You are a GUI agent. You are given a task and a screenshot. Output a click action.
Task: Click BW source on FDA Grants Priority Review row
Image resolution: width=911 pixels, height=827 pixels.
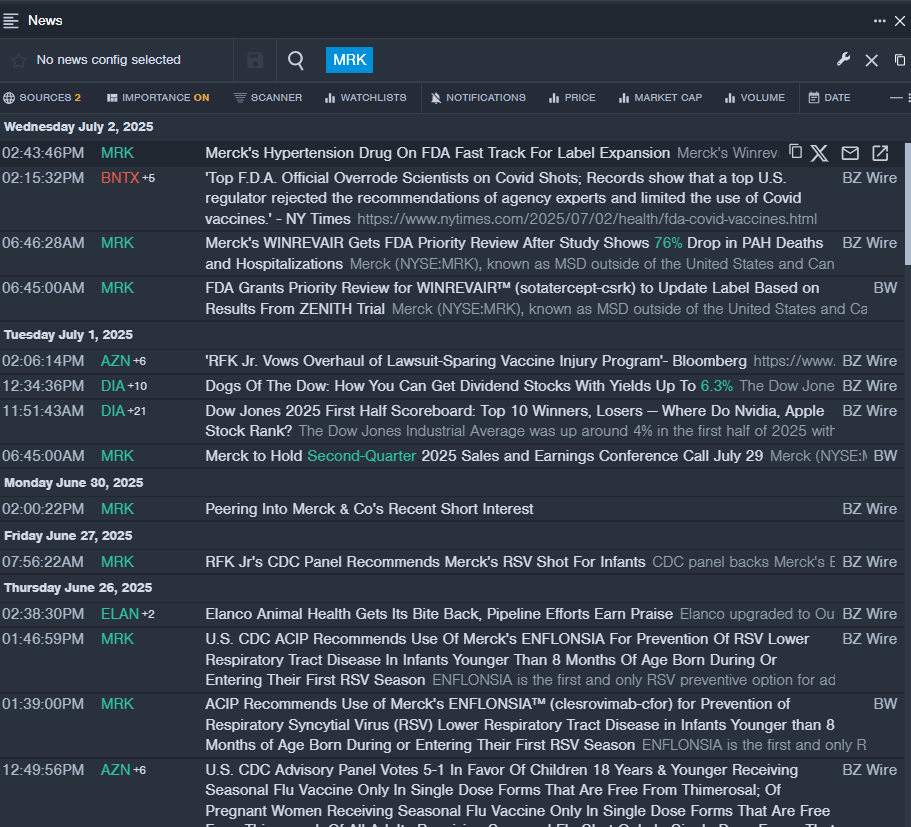click(x=885, y=288)
